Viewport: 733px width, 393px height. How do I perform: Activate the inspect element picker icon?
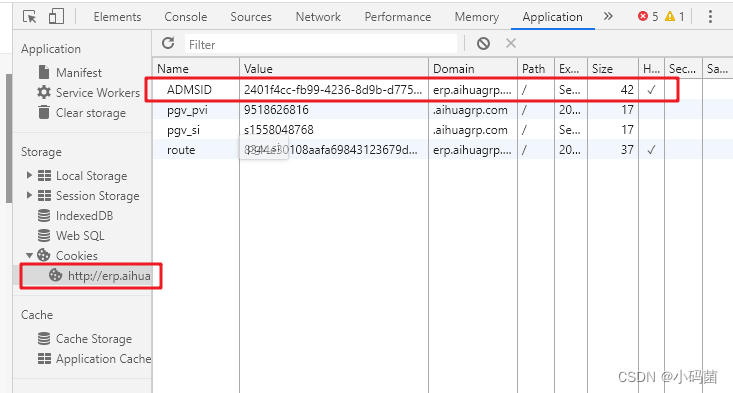(29, 17)
